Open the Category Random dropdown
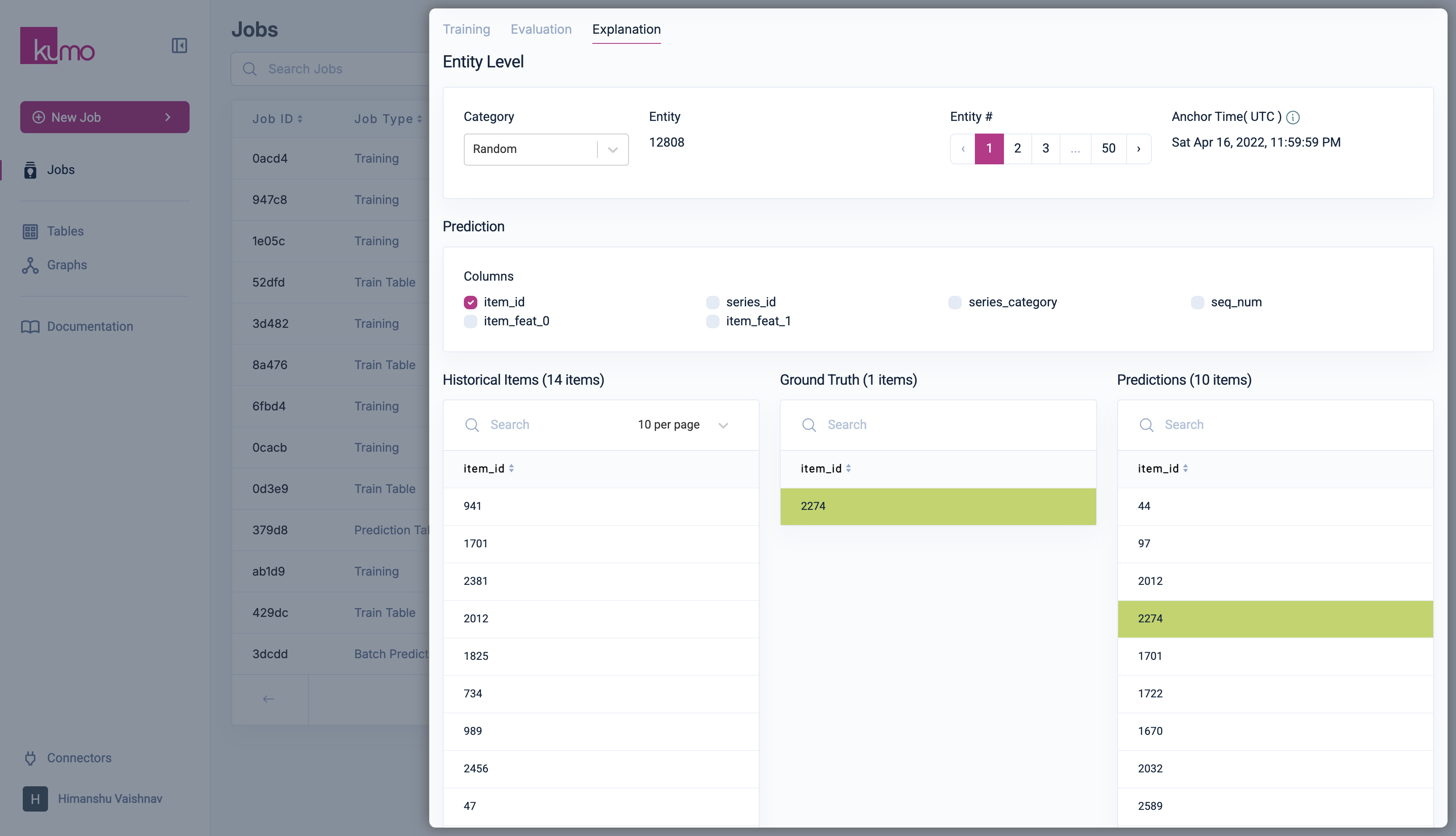This screenshot has width=1456, height=836. point(545,149)
